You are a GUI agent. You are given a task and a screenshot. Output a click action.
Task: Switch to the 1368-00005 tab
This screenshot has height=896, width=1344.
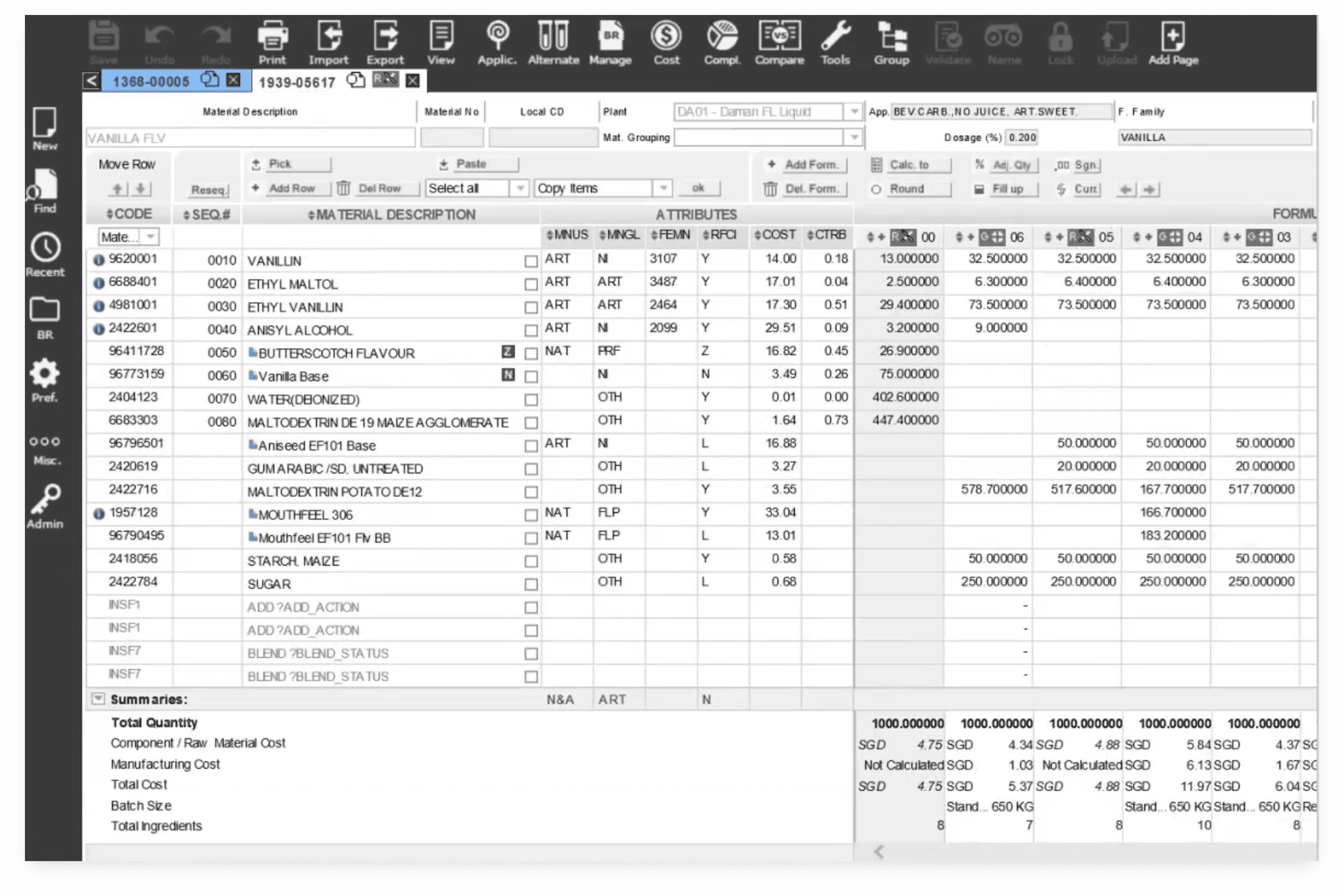click(x=151, y=81)
